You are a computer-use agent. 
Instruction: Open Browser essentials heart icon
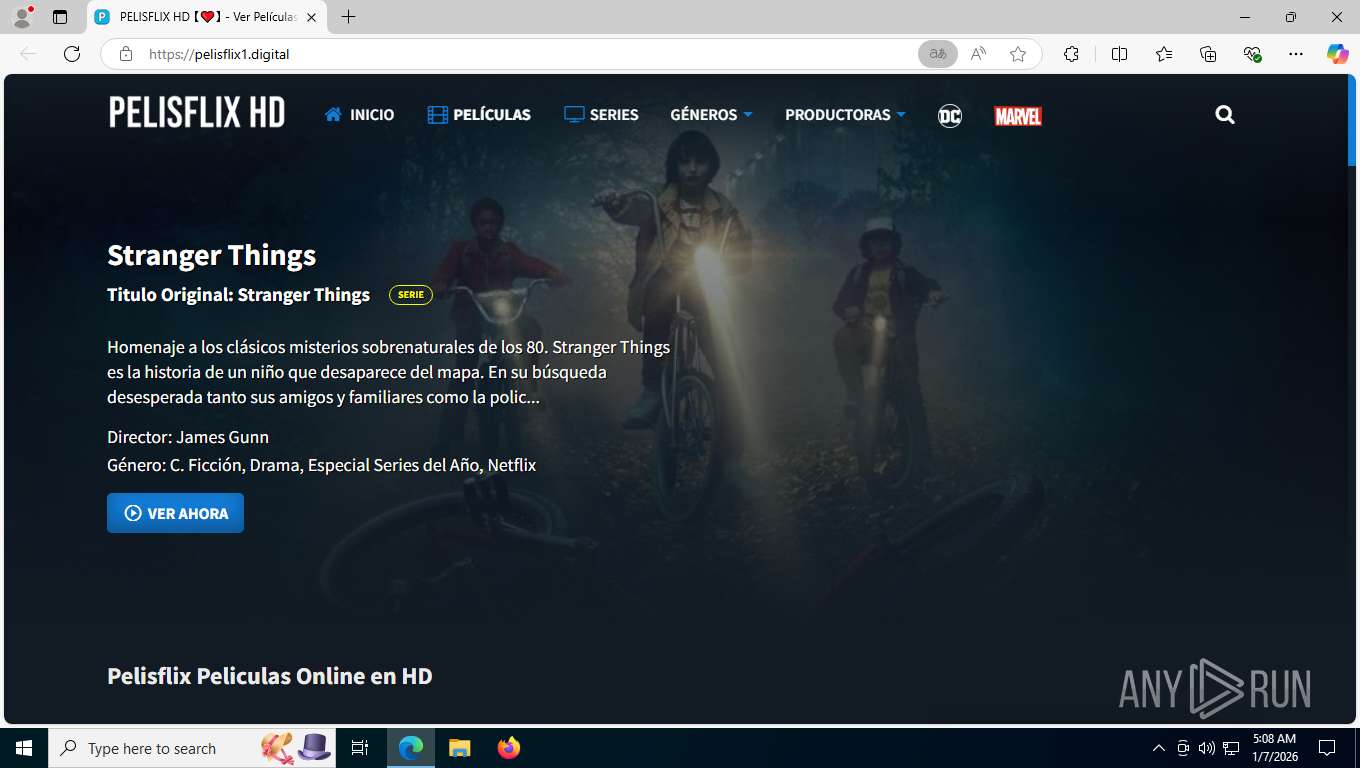[1252, 54]
